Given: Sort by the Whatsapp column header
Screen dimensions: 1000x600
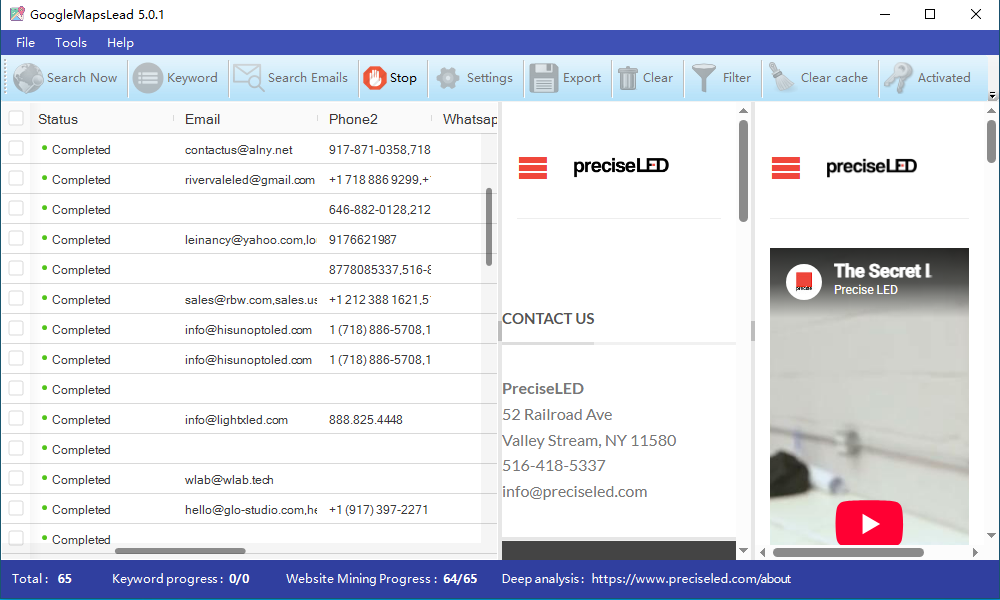Looking at the screenshot, I should [x=470, y=119].
